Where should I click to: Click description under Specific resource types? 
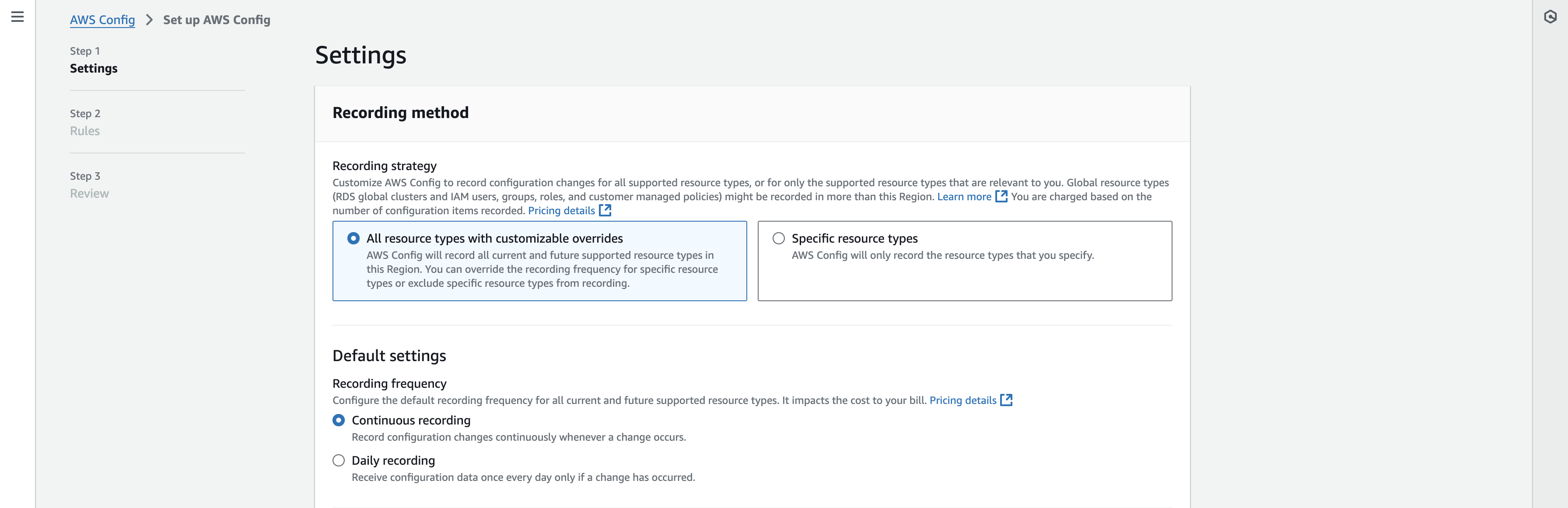point(943,255)
